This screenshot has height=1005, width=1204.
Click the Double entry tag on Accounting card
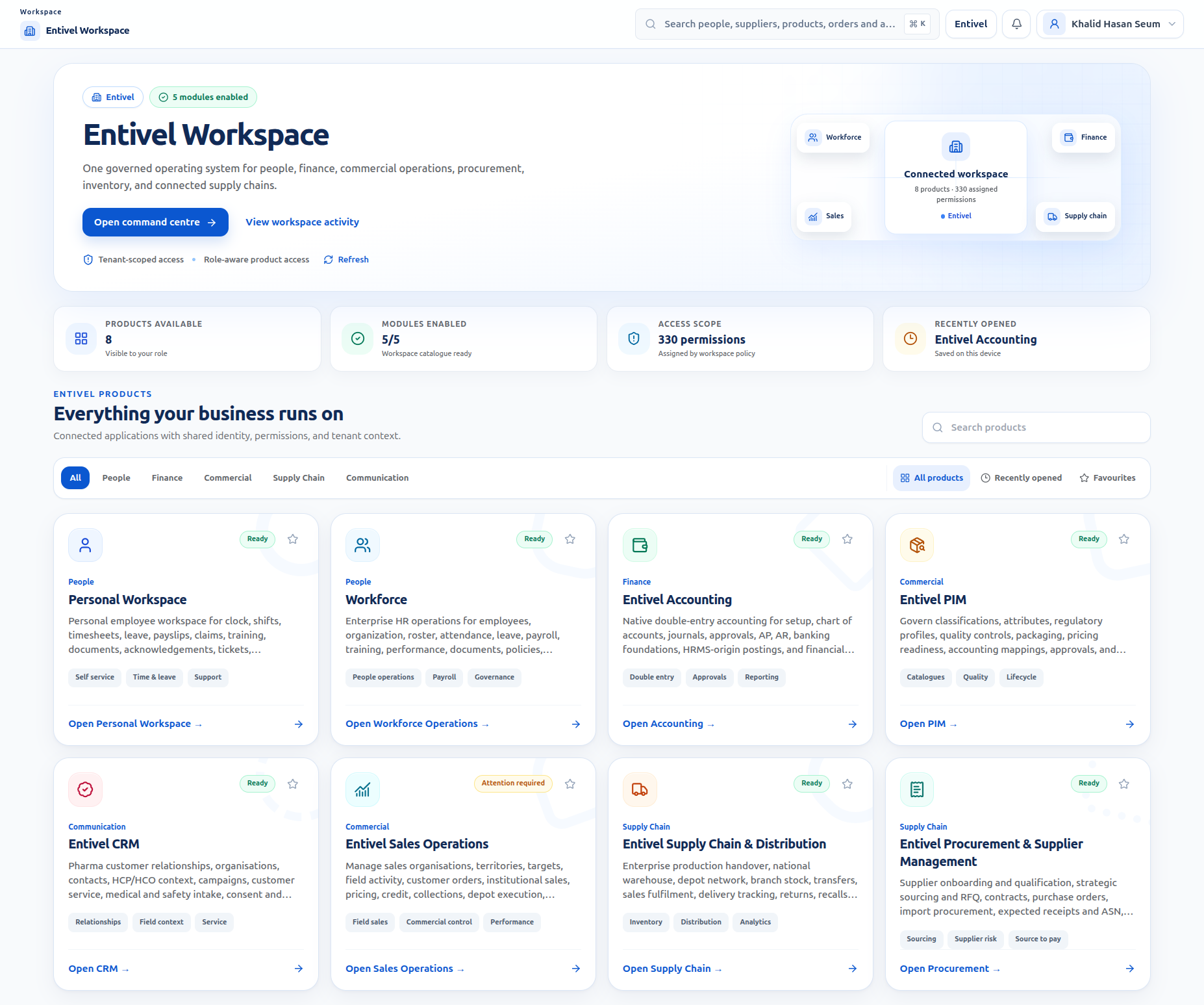[652, 678]
